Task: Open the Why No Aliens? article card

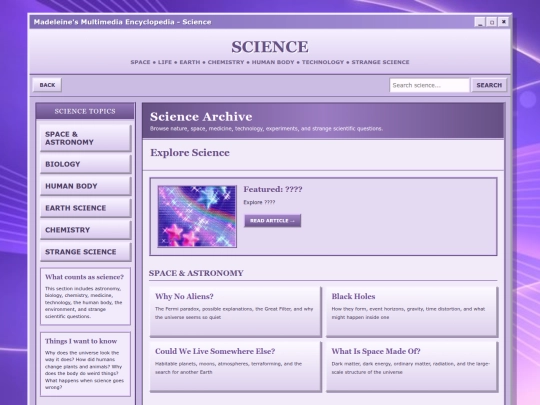Action: pyautogui.click(x=236, y=312)
